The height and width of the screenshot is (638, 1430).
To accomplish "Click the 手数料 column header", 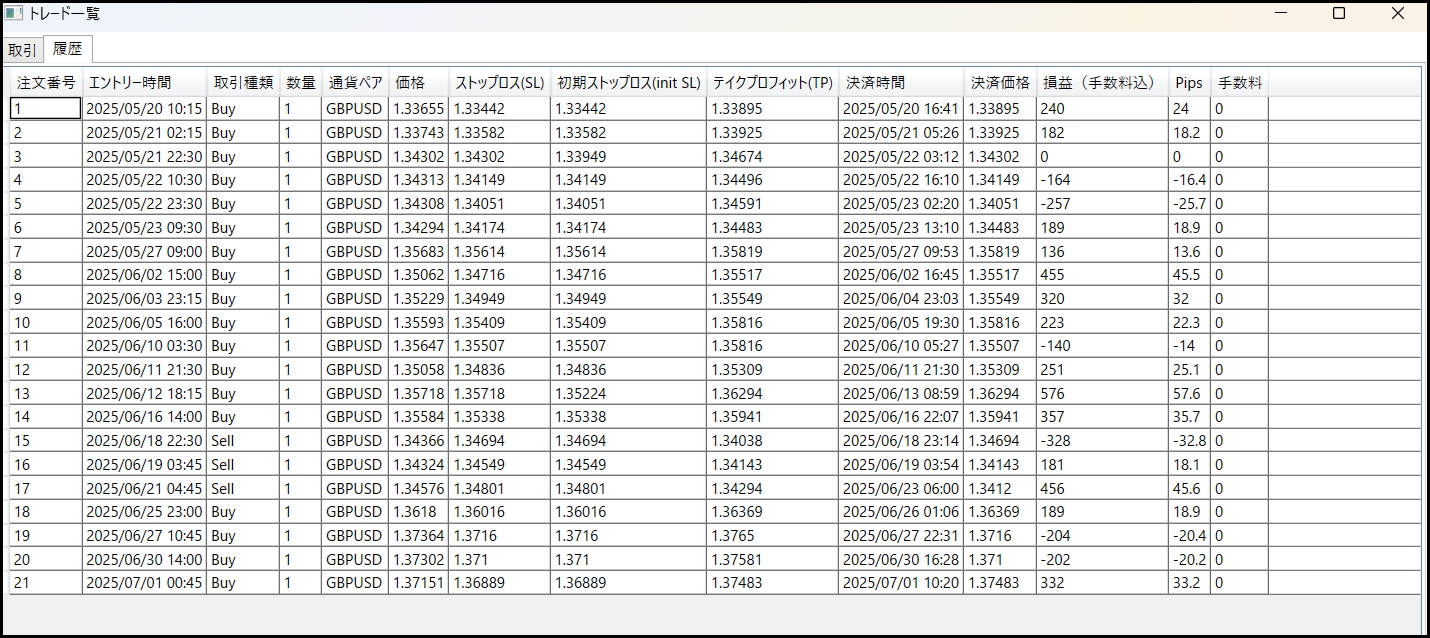I will 1239,83.
